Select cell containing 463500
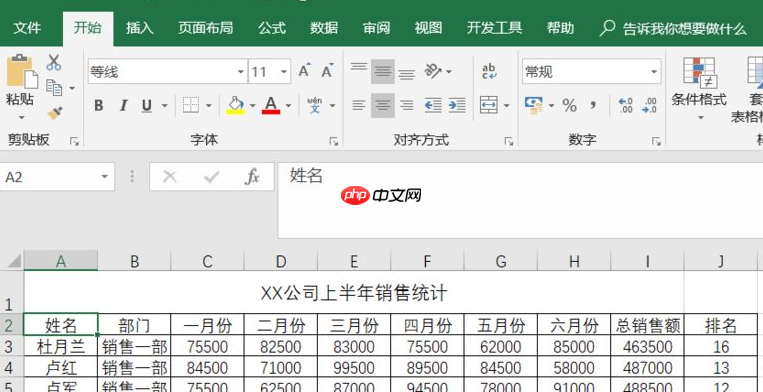Screen dimensions: 763x392 tap(647, 347)
